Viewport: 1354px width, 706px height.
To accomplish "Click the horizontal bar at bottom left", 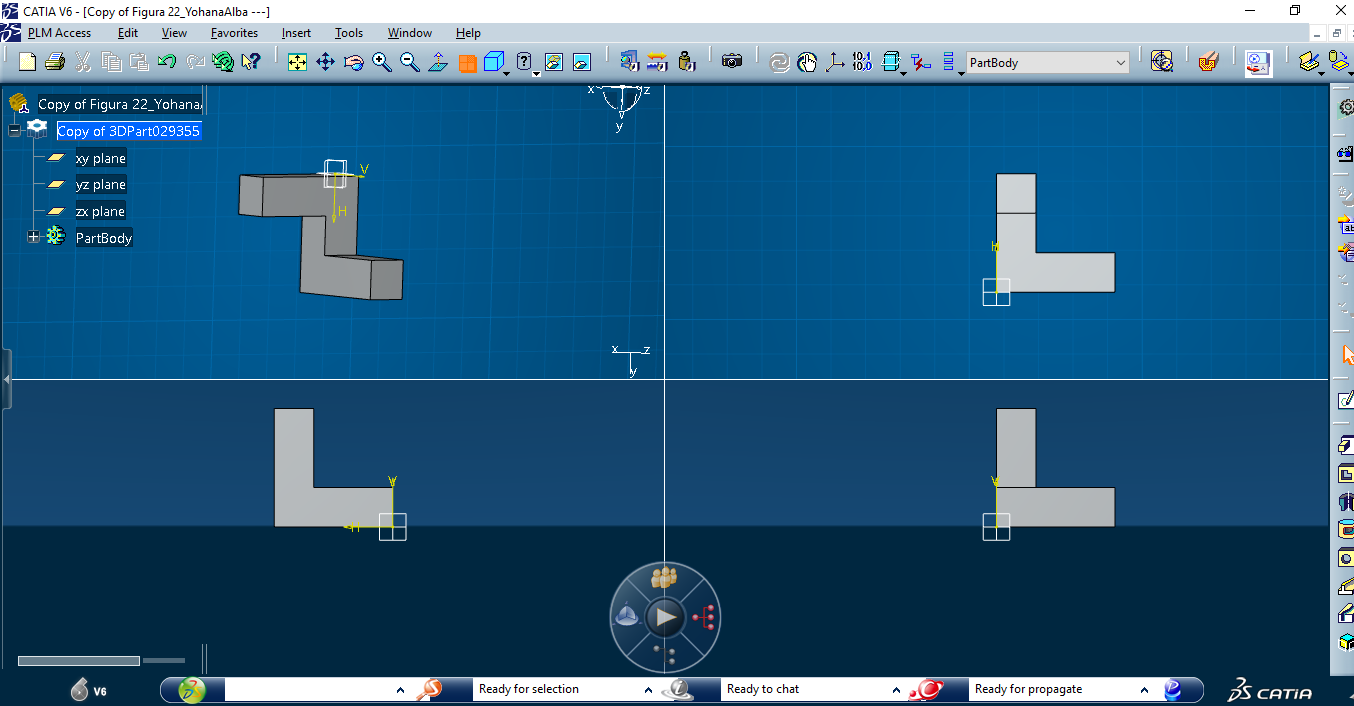I will [79, 660].
